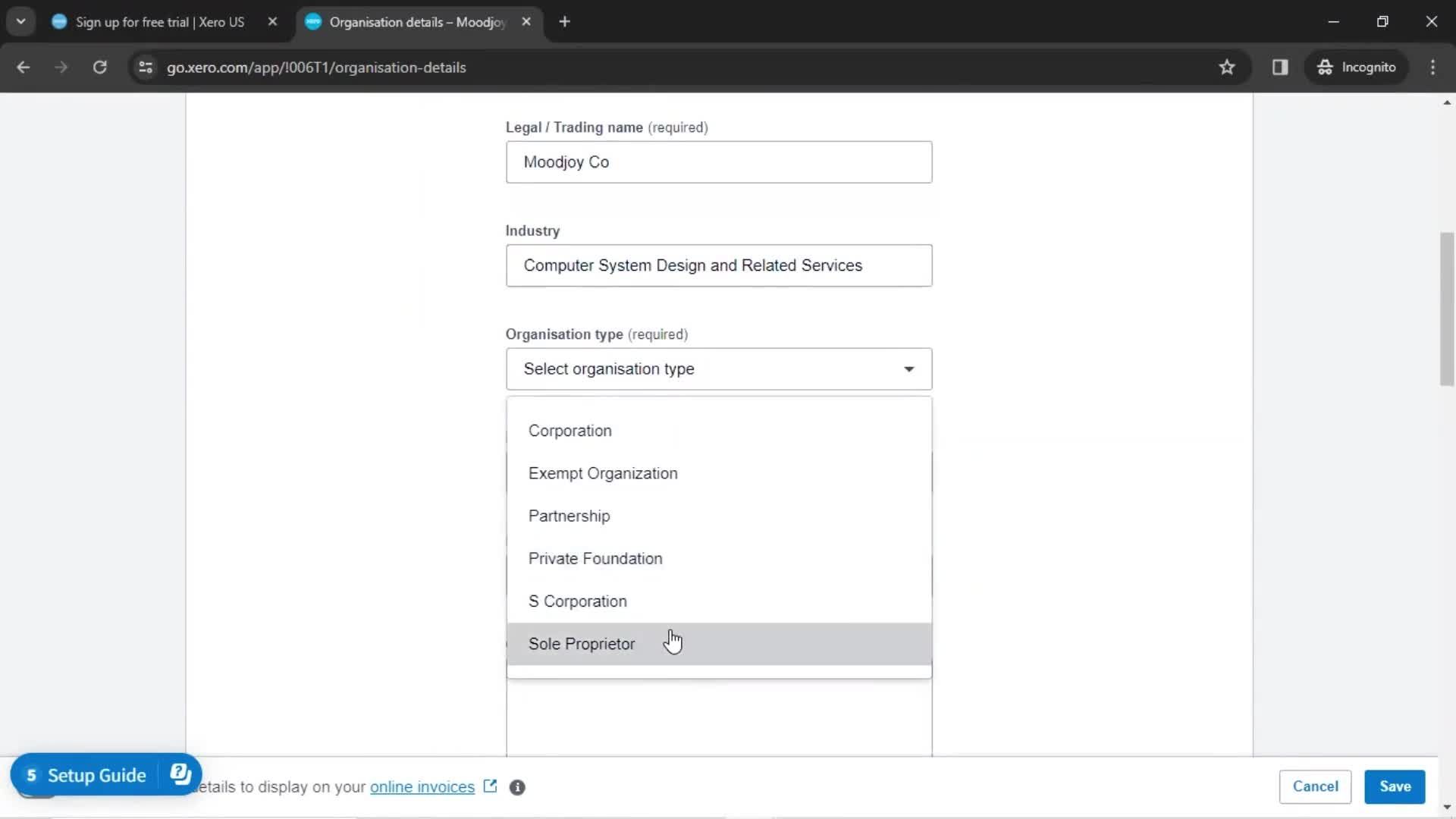The image size is (1456, 819).
Task: Switch to Organisation details tab
Action: click(417, 22)
